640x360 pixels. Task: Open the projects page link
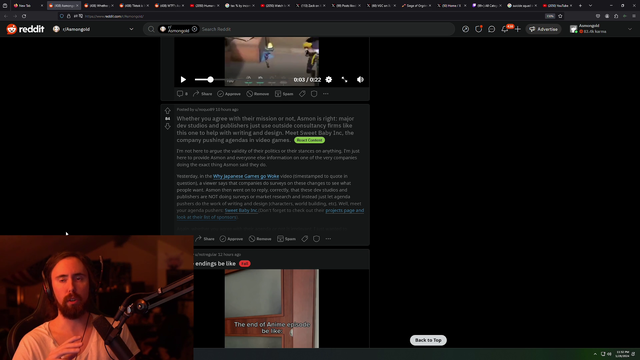(x=344, y=210)
